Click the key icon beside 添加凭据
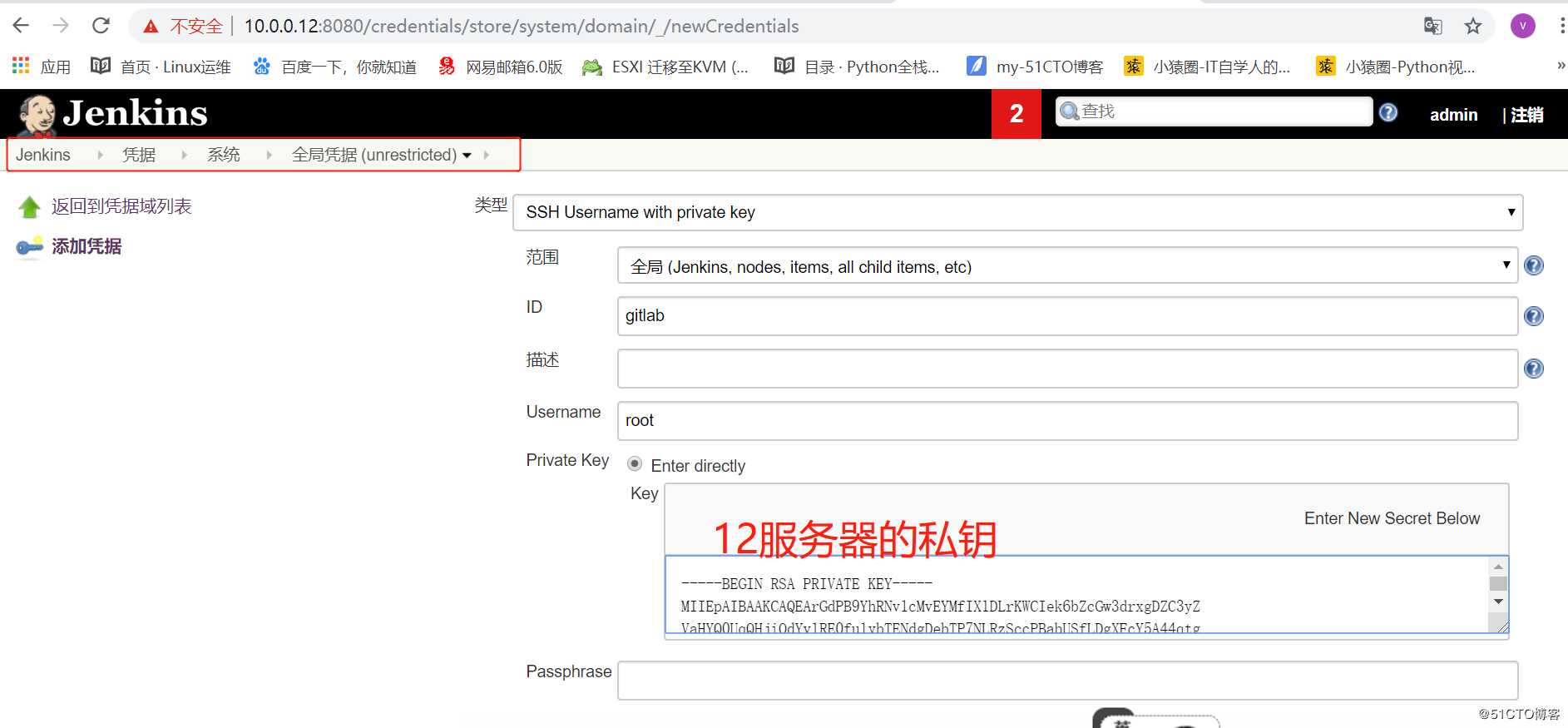The width and height of the screenshot is (1568, 728). (30, 247)
